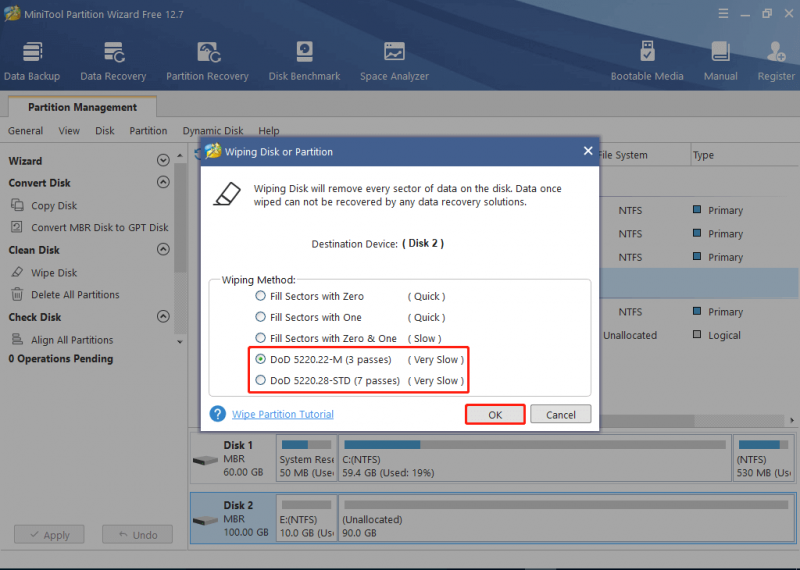Open the Data Backup tool
The width and height of the screenshot is (800, 570).
click(32, 61)
